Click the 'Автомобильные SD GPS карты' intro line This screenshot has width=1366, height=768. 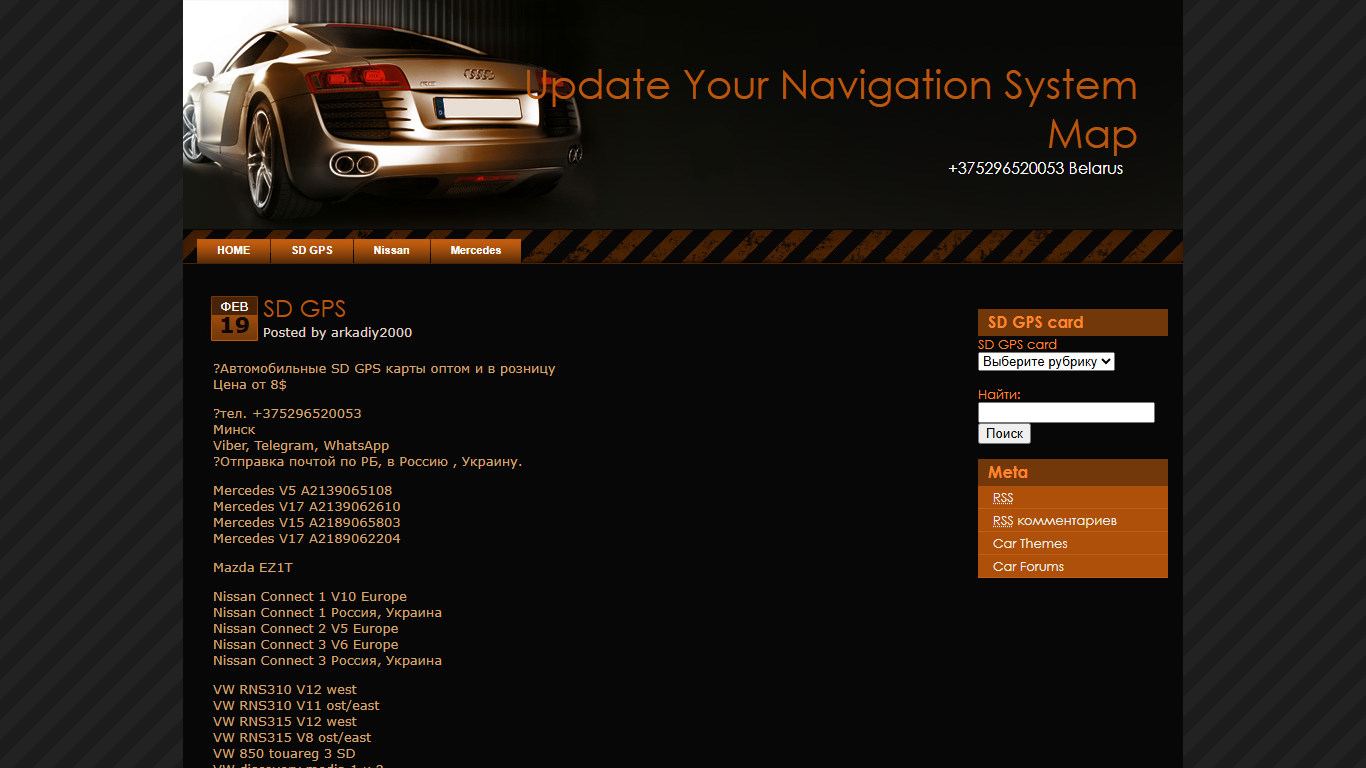384,369
